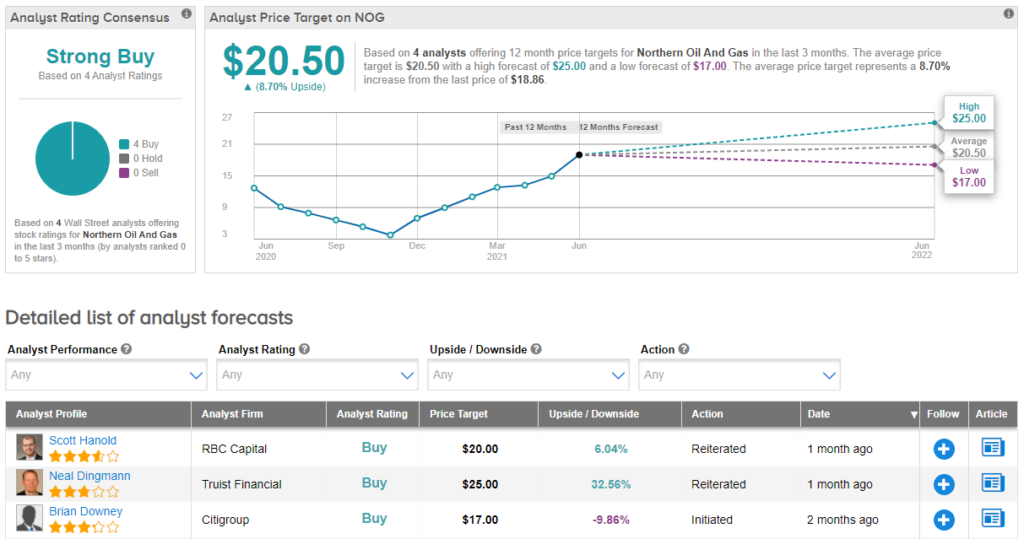1024x539 pixels.
Task: Click the teal Buy legend swatch
Action: tap(124, 144)
